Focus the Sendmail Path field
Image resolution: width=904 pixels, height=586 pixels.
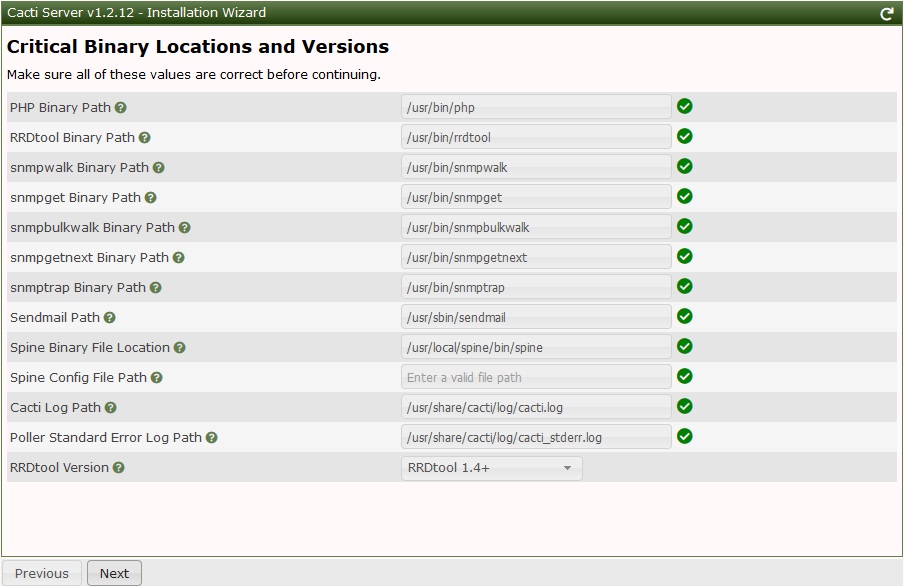pyautogui.click(x=536, y=317)
